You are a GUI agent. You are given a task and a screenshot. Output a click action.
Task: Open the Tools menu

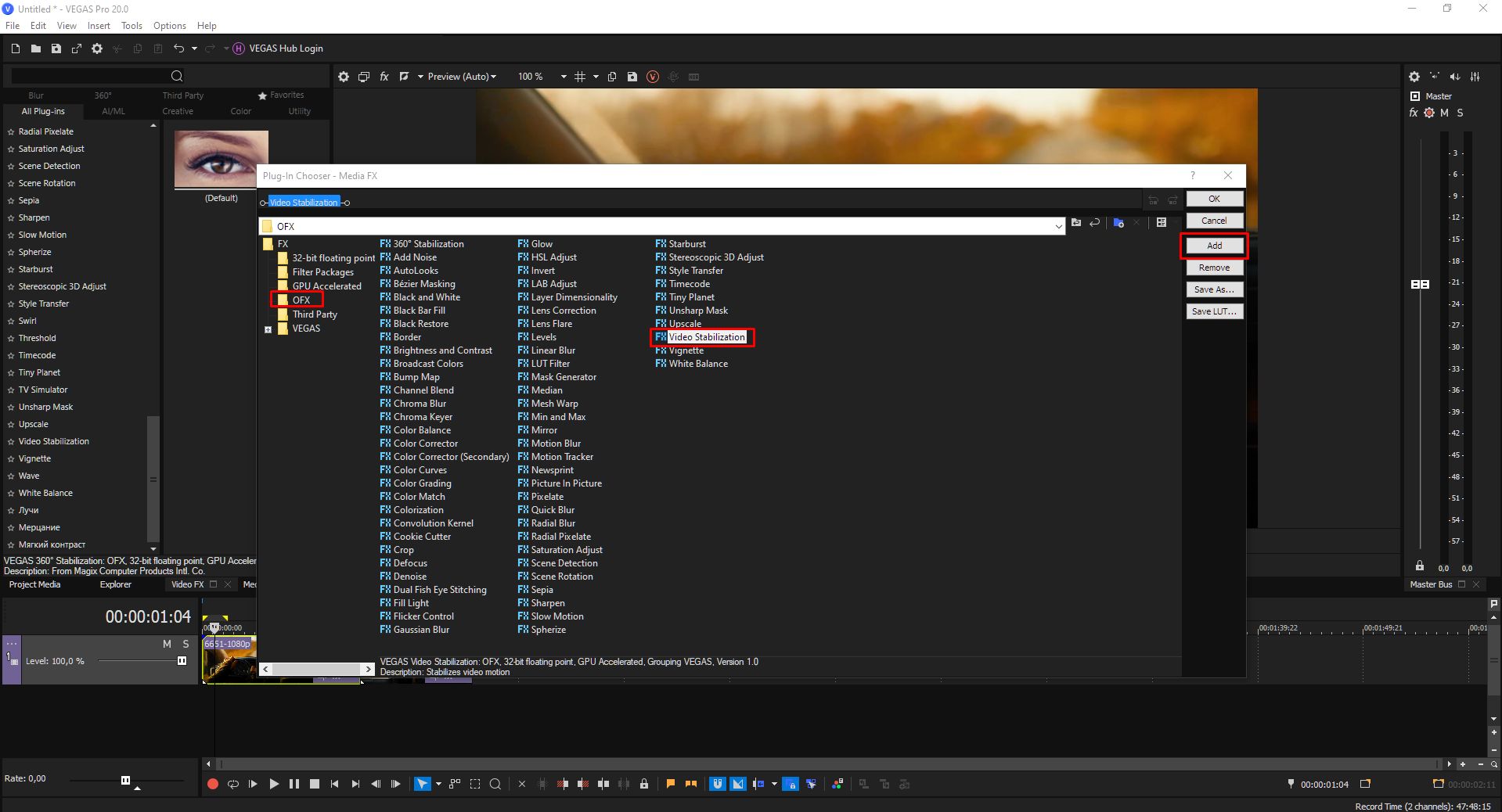coord(131,26)
